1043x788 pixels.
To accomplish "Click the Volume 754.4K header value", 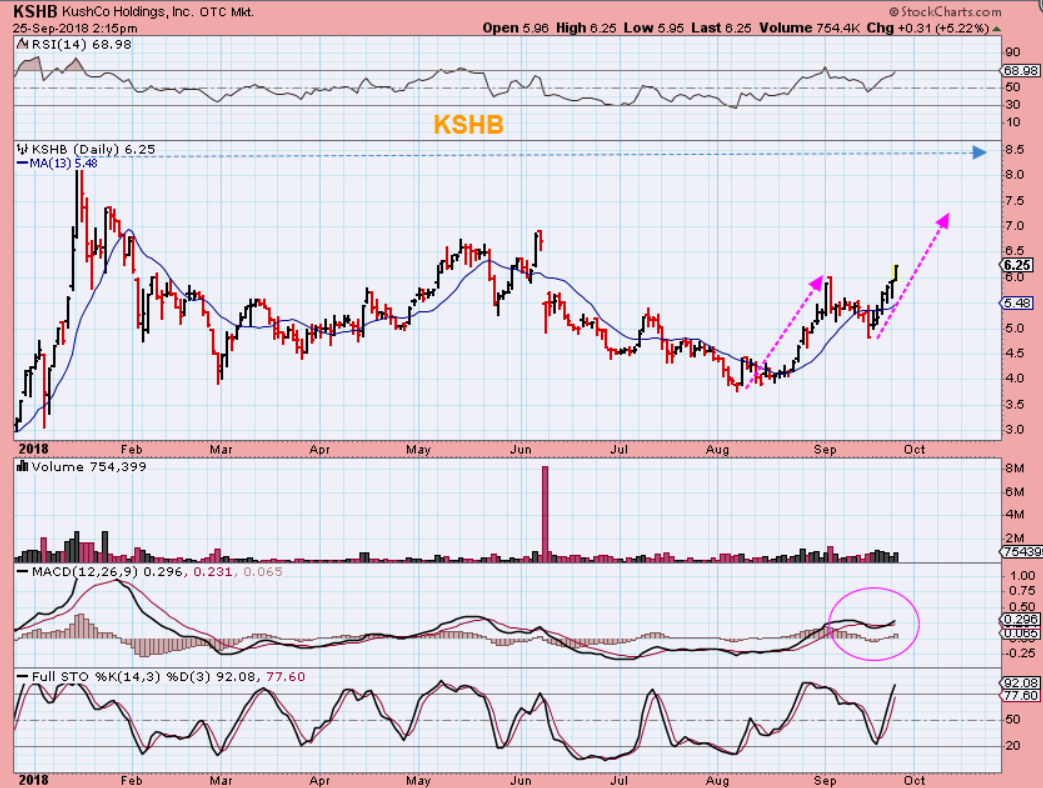I will click(x=809, y=28).
